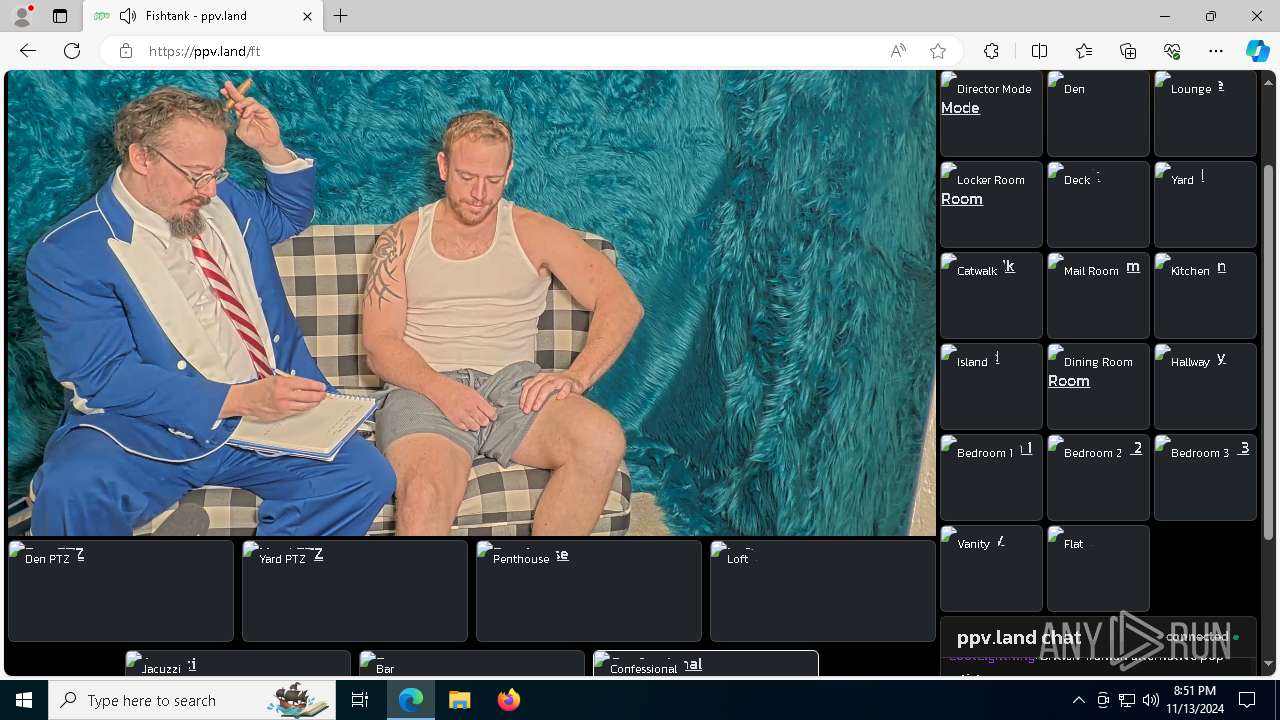The image size is (1280, 720).
Task: Open File Explorer from taskbar
Action: (x=459, y=700)
